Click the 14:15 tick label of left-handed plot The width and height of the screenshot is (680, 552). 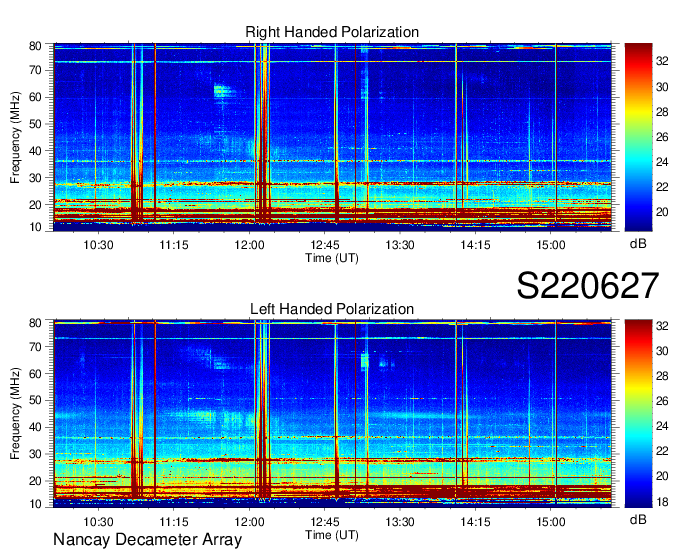pyautogui.click(x=475, y=522)
